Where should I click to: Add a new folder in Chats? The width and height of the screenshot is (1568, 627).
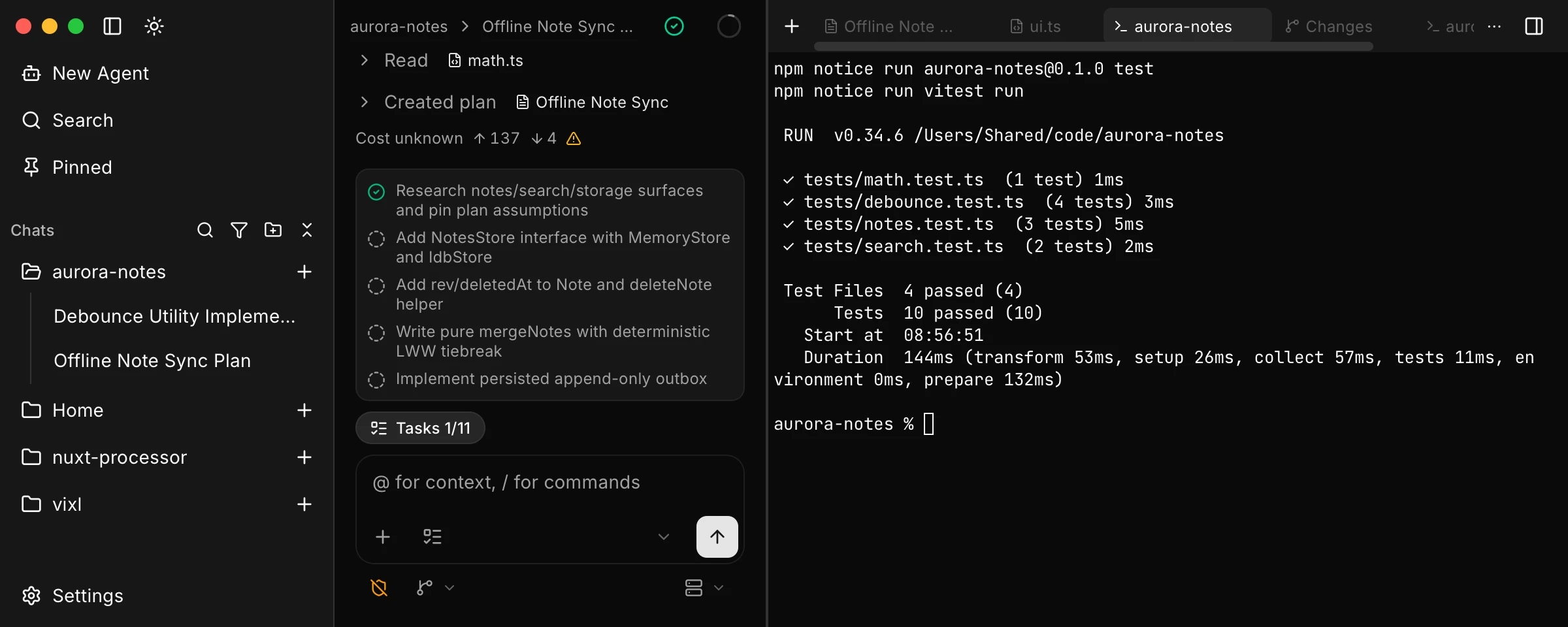pyautogui.click(x=273, y=230)
